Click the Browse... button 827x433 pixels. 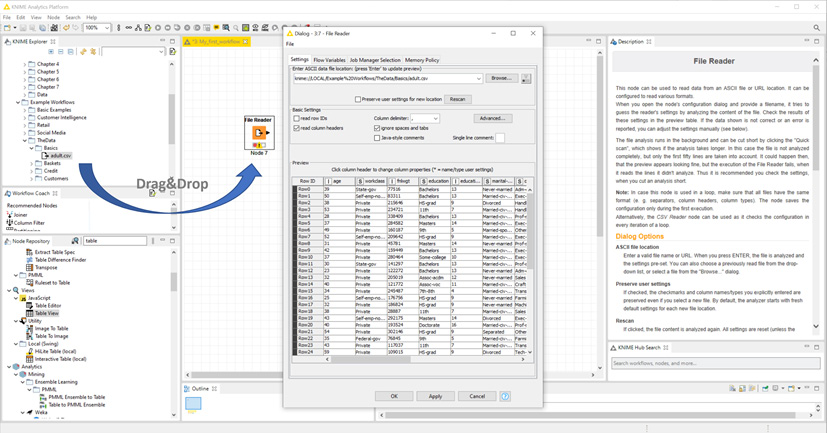(x=501, y=79)
